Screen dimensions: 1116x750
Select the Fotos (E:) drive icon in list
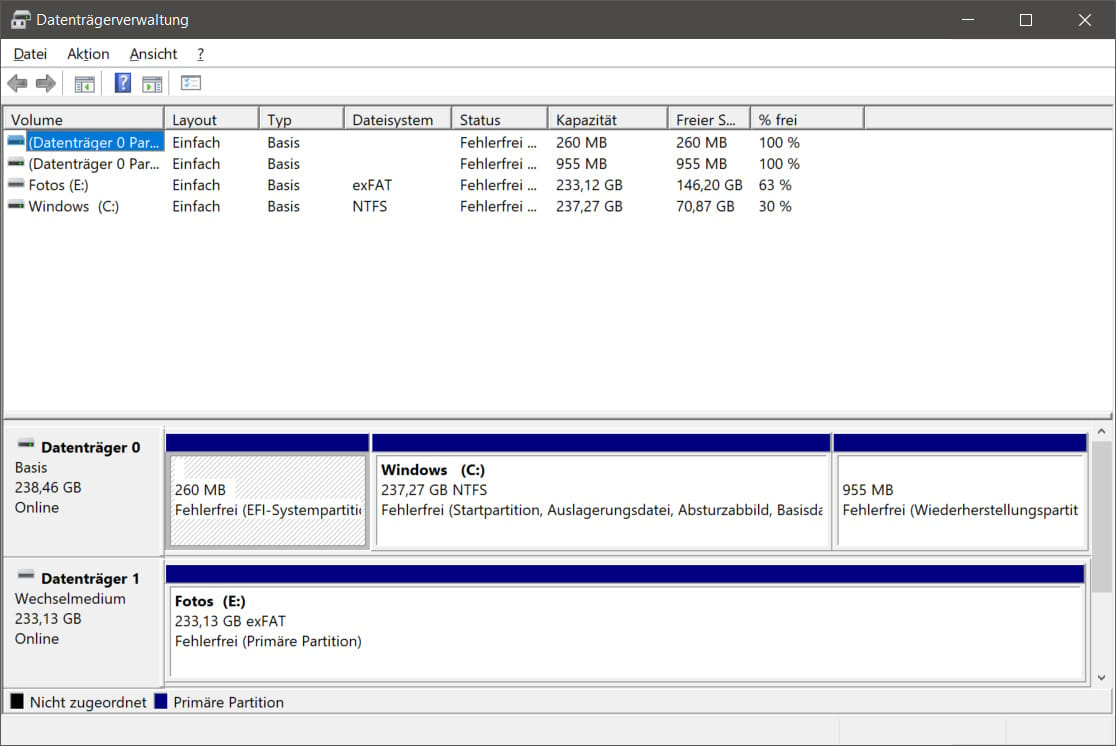(x=16, y=185)
